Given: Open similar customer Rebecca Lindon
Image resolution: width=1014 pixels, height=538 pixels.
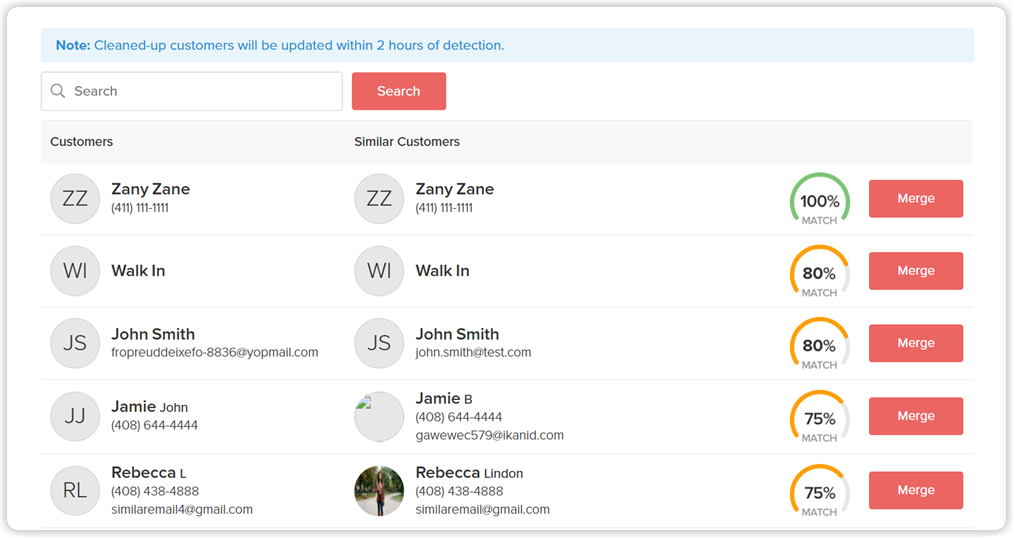Looking at the screenshot, I should tap(469, 473).
